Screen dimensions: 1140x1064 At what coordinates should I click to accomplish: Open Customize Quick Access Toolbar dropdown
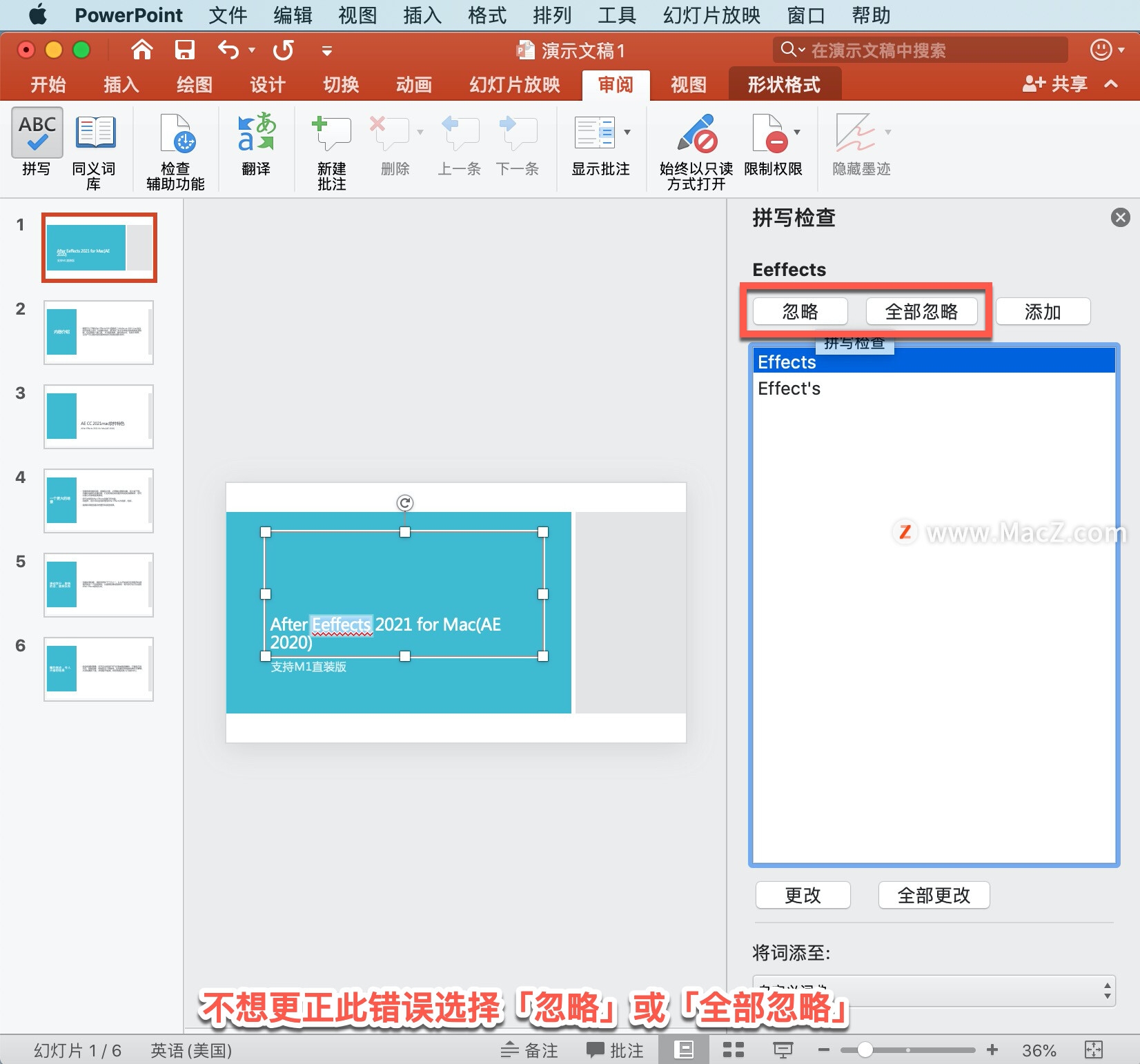coord(327,50)
